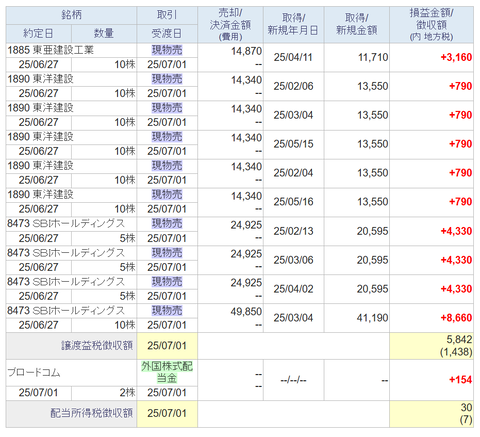Click the 銘柄 column header
480x437 pixels.
(71, 15)
